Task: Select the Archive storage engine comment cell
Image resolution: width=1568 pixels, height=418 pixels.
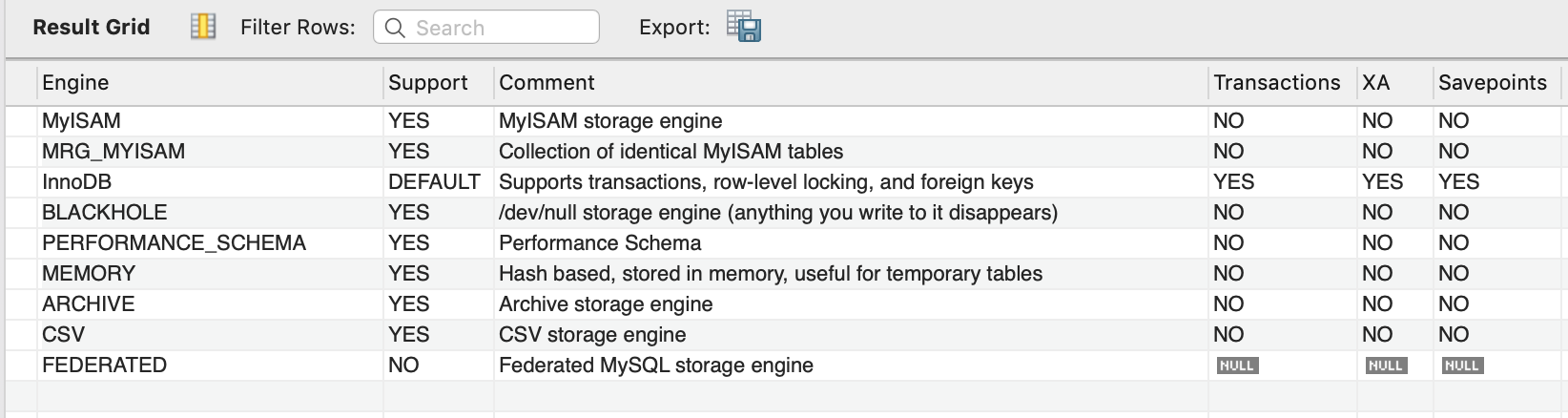Action: tap(606, 304)
